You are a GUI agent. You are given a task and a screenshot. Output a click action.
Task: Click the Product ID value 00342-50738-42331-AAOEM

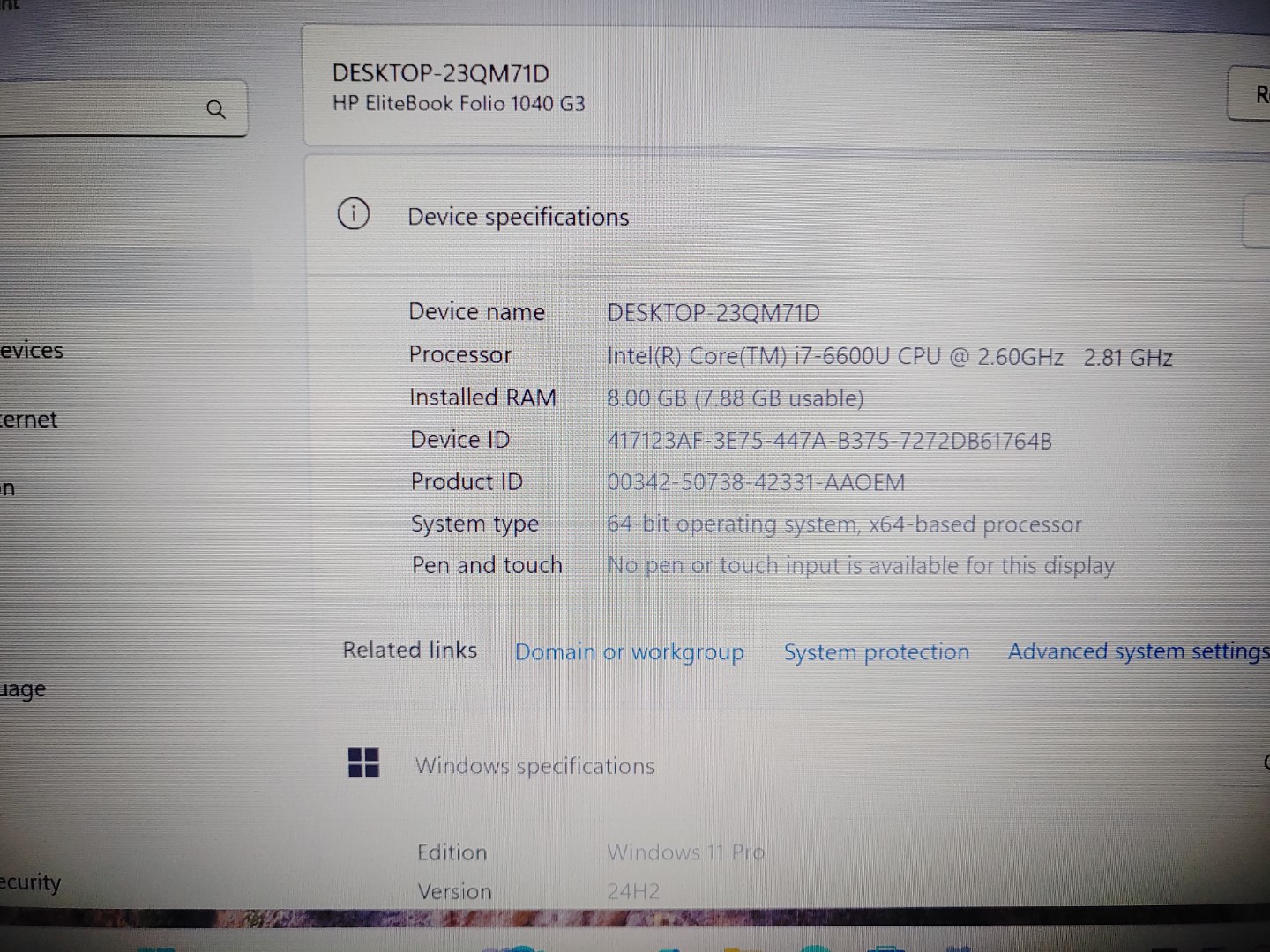(x=756, y=483)
